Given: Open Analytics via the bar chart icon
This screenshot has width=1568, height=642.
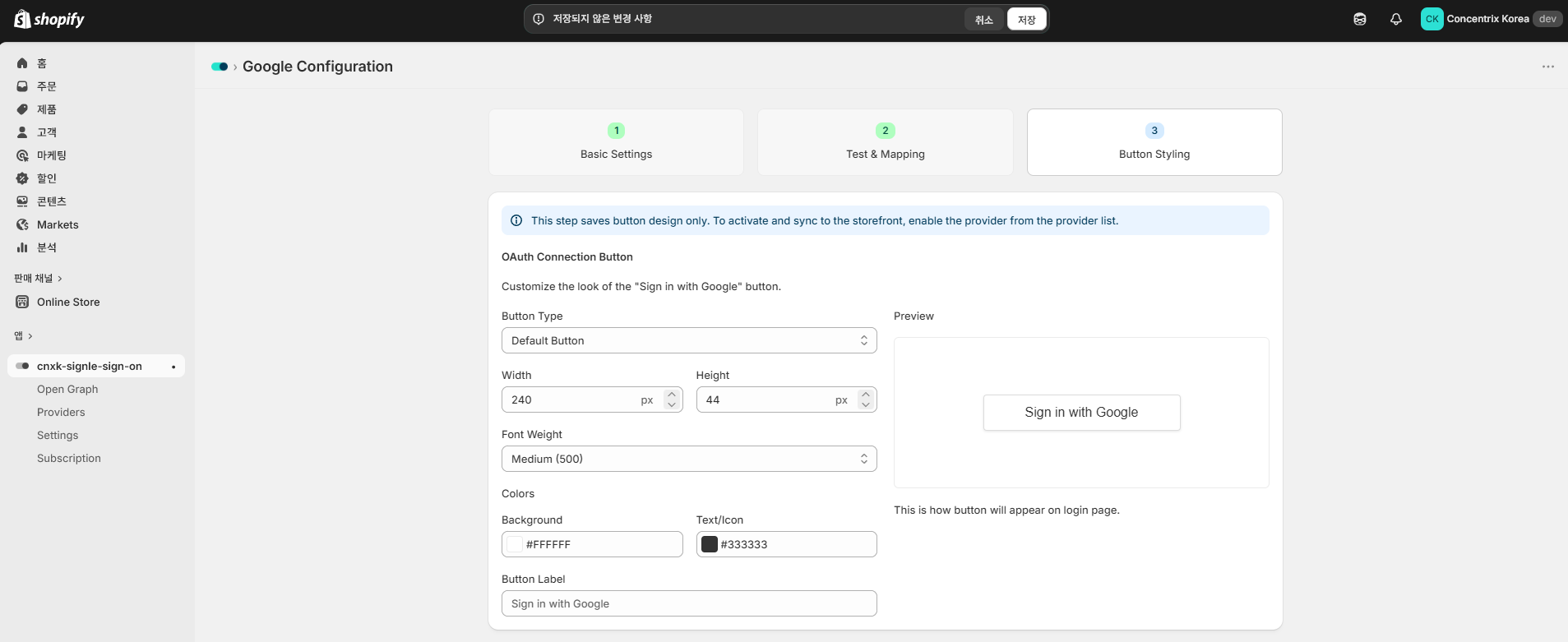Looking at the screenshot, I should coord(22,247).
